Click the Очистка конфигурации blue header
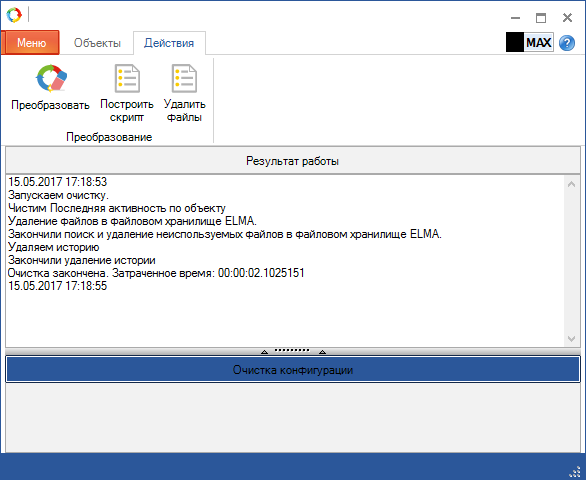586x480 pixels. [293, 370]
